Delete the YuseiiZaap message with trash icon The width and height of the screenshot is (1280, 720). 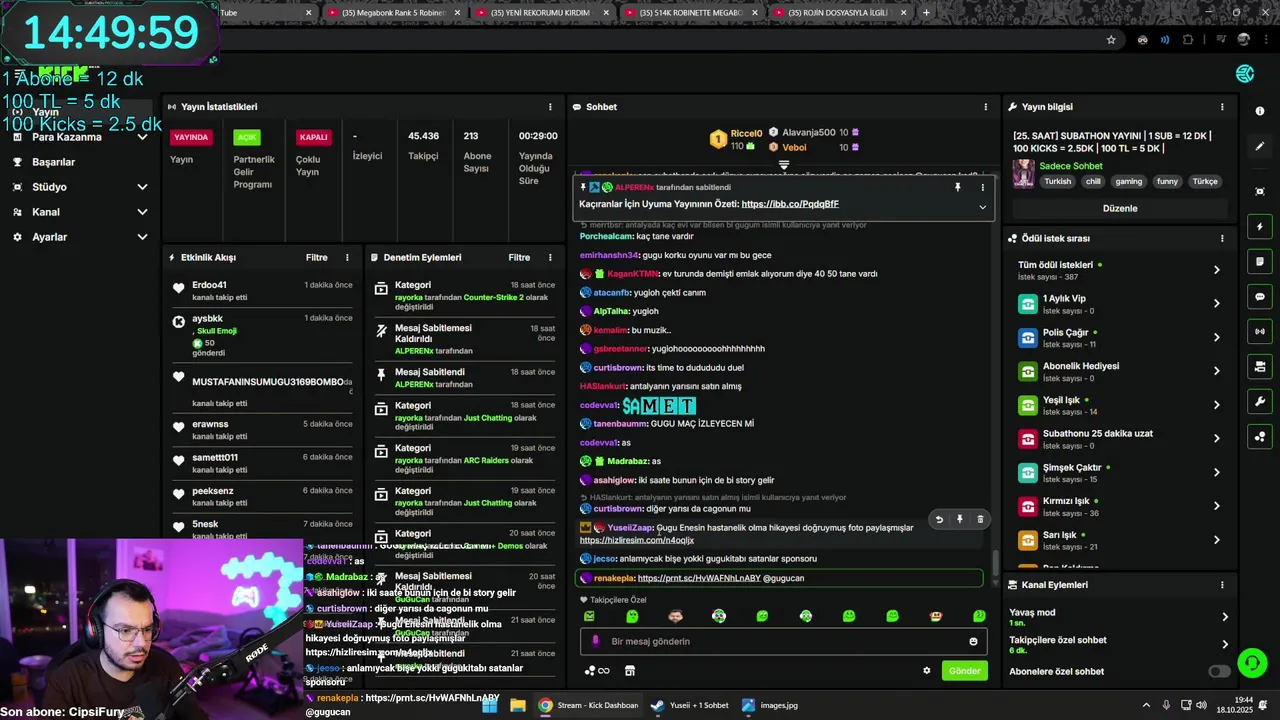tap(980, 519)
